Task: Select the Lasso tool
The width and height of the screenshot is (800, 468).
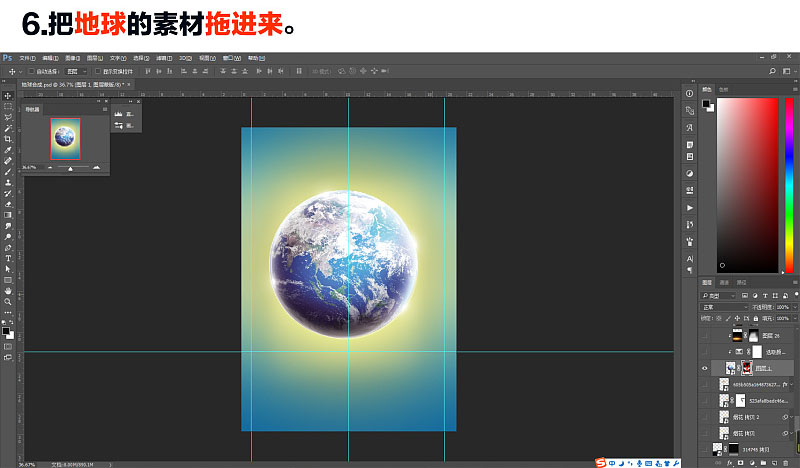Action: click(x=8, y=117)
